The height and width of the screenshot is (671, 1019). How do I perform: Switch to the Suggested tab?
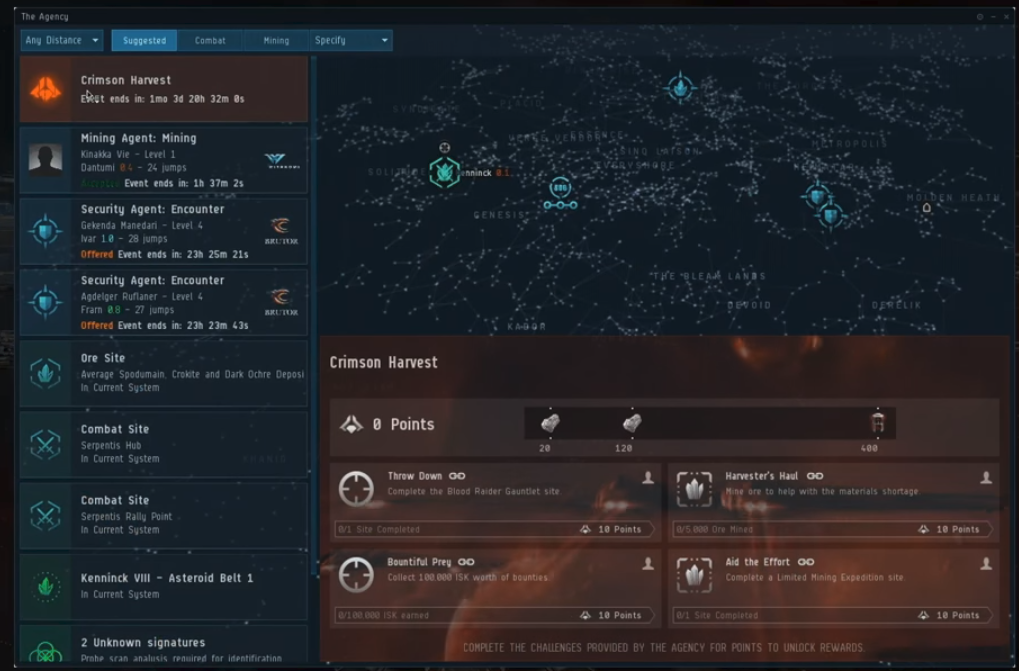click(x=144, y=40)
